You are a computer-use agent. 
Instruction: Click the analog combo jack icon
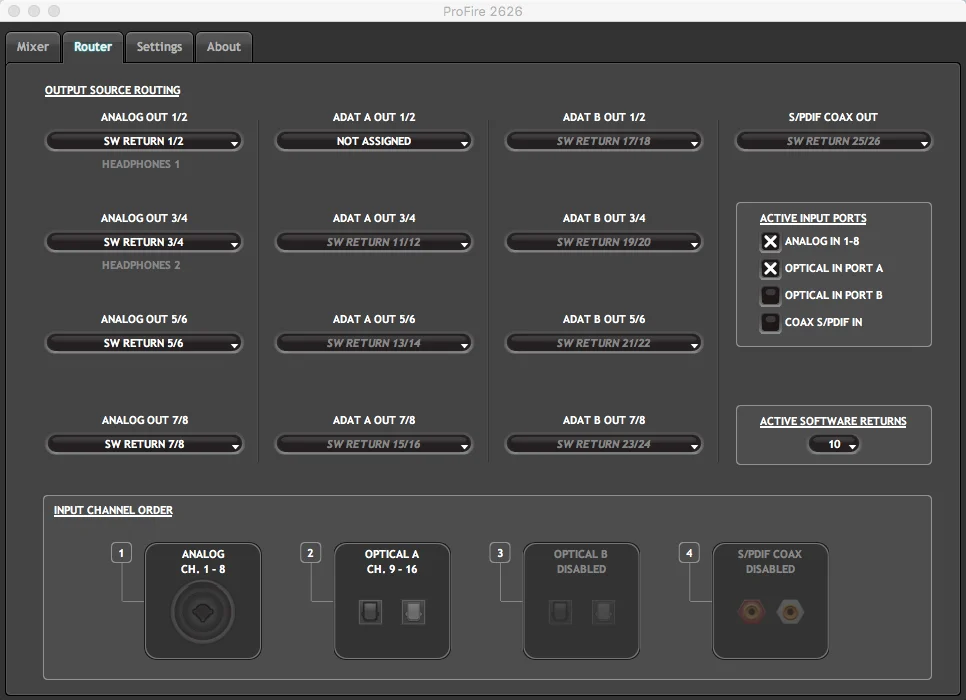coord(203,612)
